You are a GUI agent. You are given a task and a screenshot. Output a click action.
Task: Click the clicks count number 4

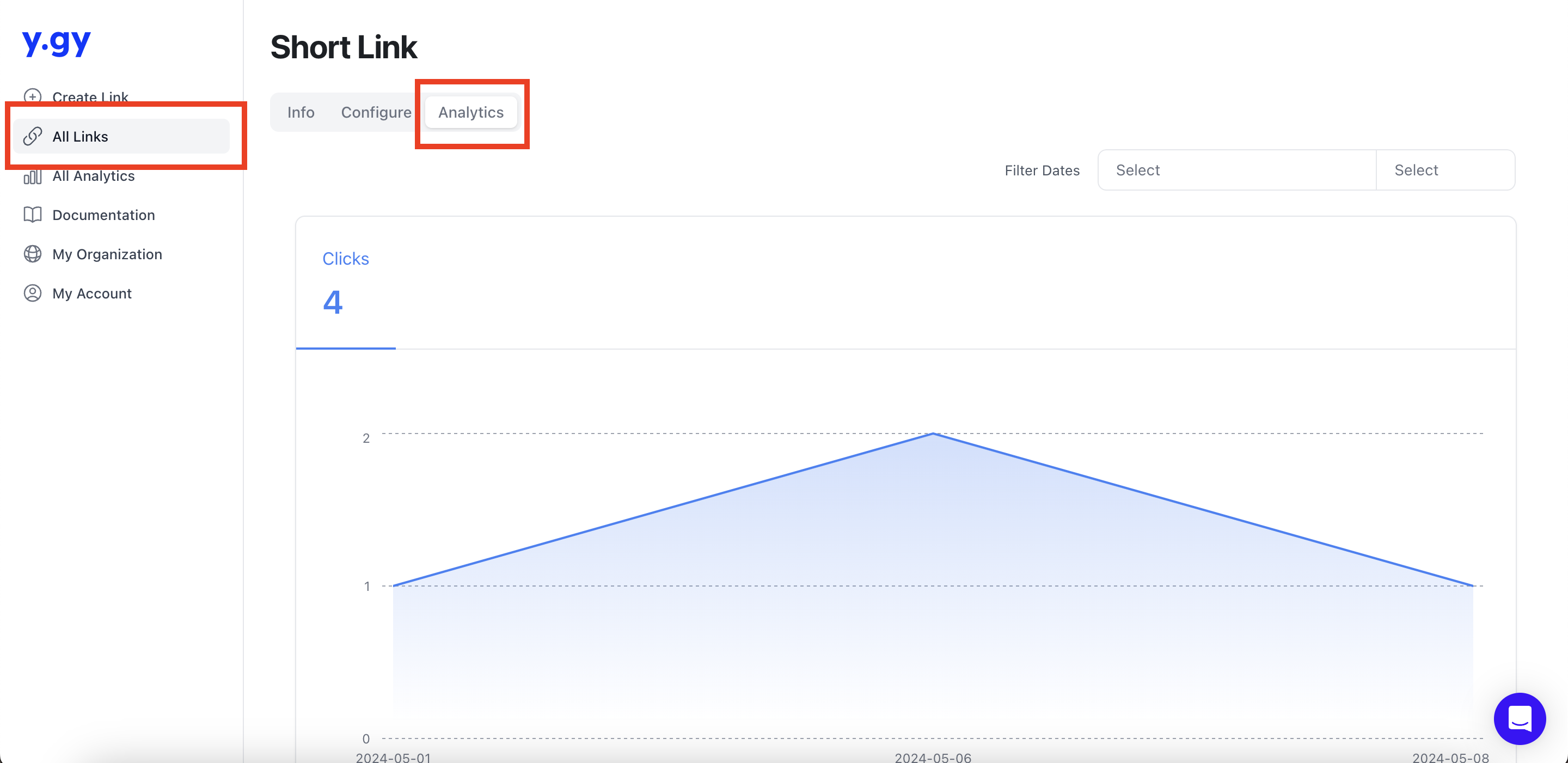click(333, 301)
